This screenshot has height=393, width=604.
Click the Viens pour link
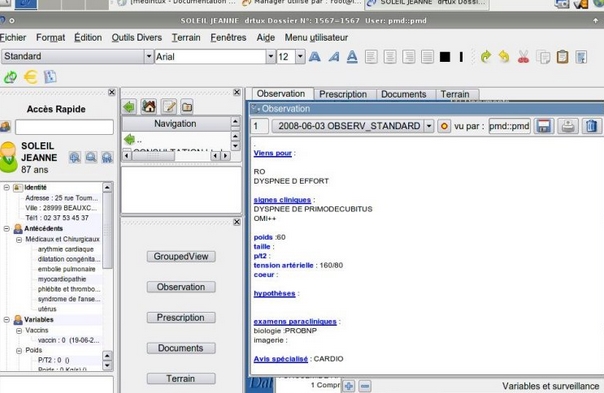(273, 153)
